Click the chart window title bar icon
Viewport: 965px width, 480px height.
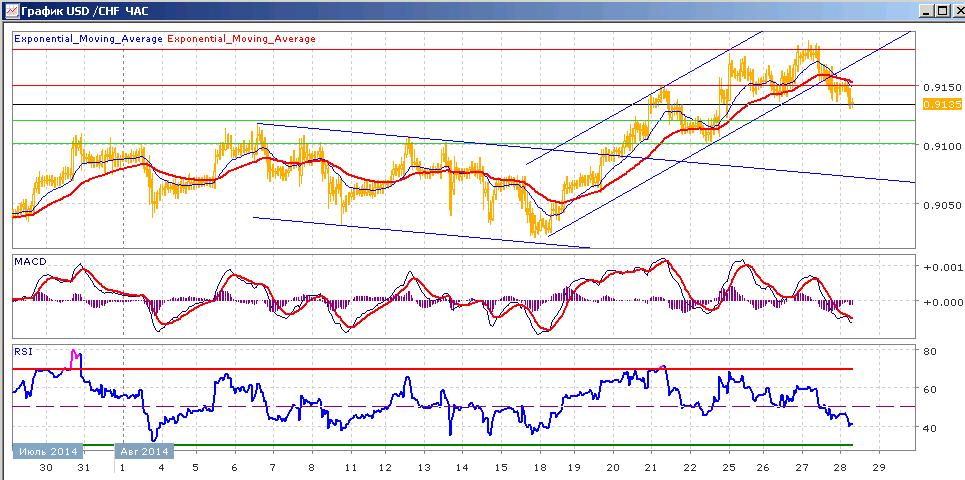tap(10, 10)
